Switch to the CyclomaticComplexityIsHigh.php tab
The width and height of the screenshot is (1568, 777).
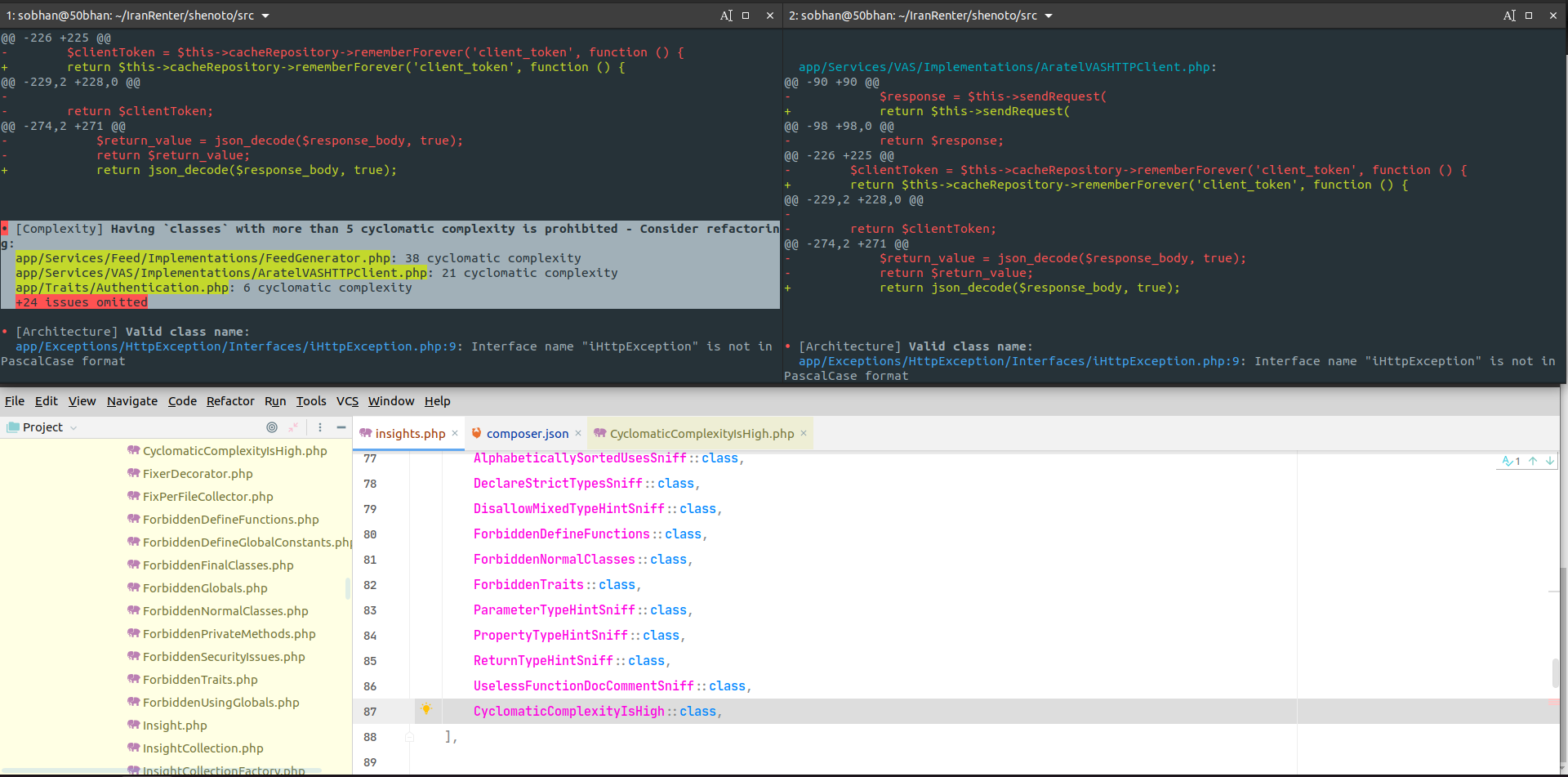[x=698, y=434]
